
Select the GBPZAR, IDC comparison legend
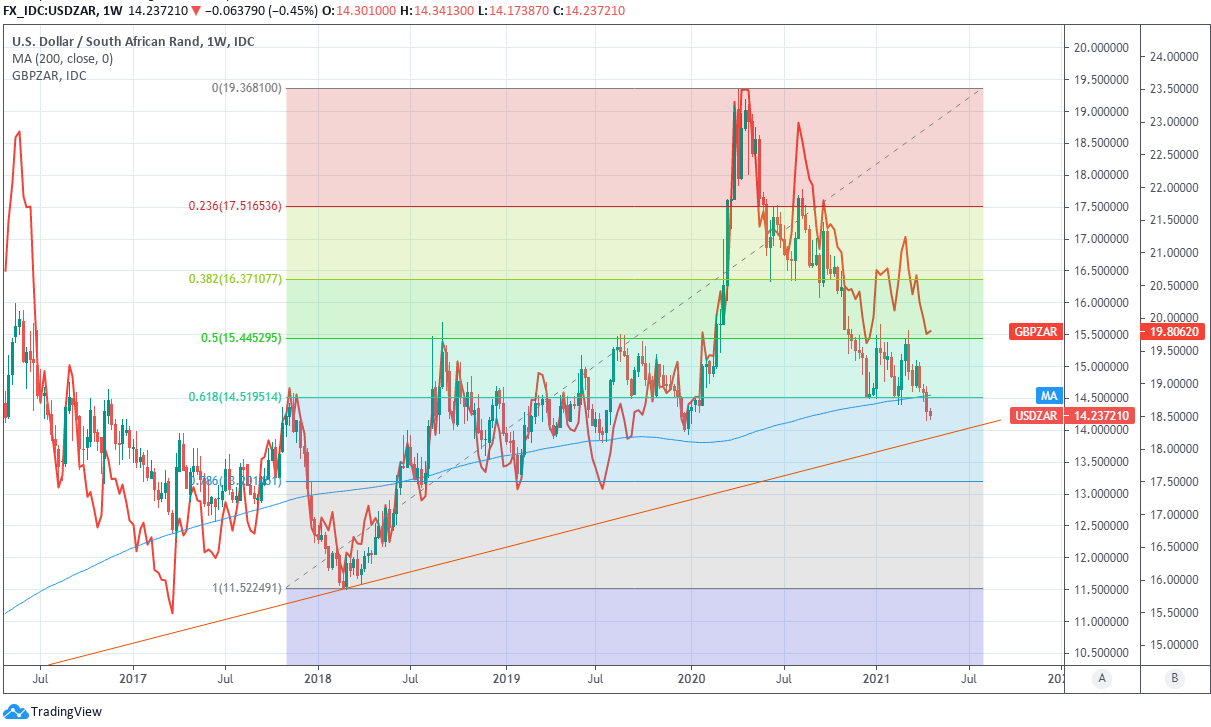pos(49,75)
